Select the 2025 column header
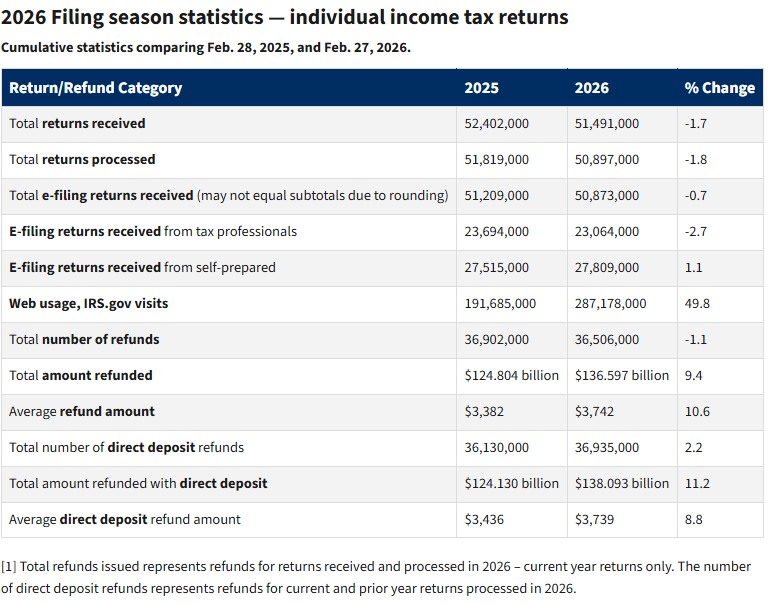The width and height of the screenshot is (768, 605). 481,88
